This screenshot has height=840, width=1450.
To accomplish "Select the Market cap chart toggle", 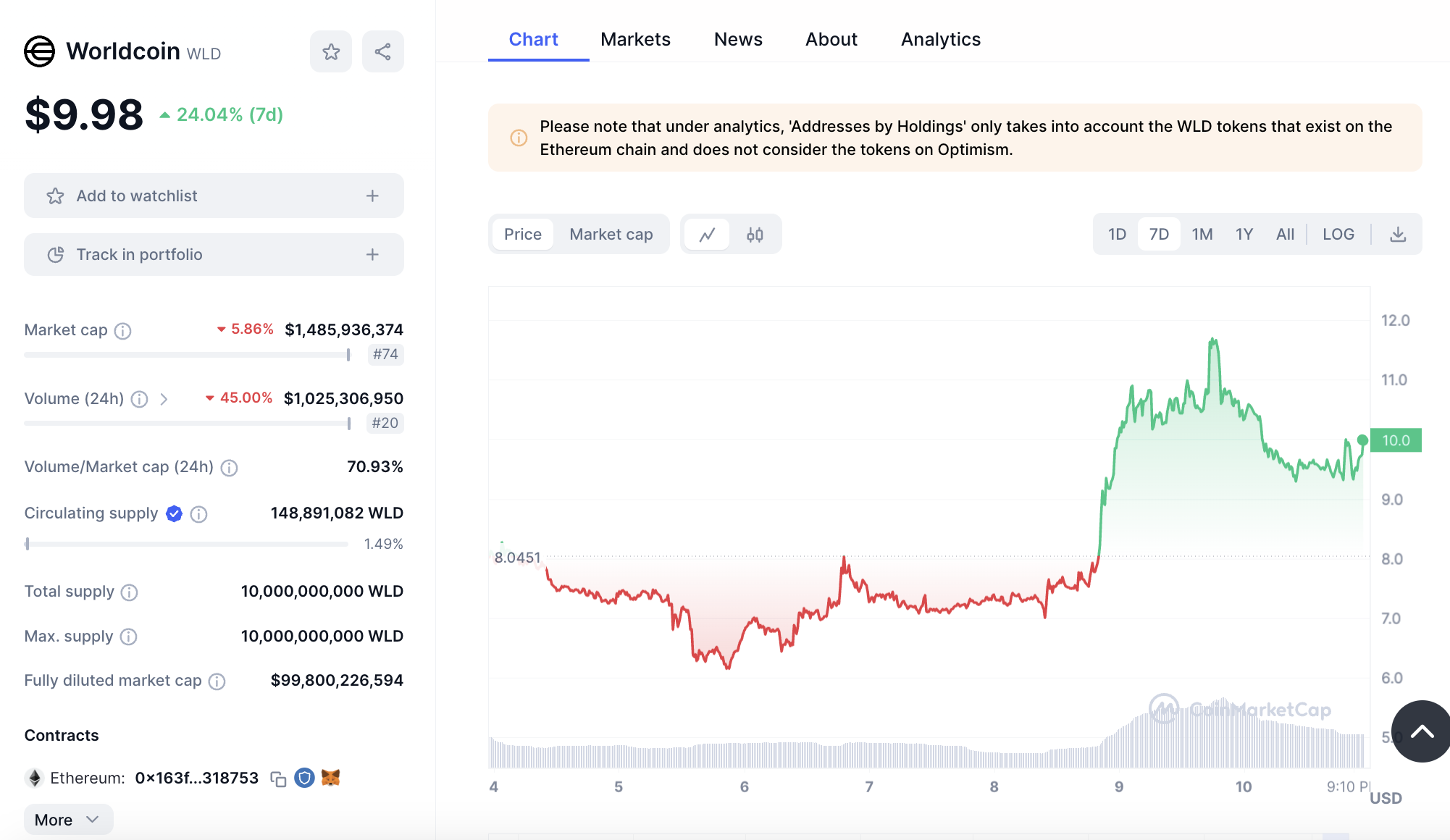I will tap(611, 235).
